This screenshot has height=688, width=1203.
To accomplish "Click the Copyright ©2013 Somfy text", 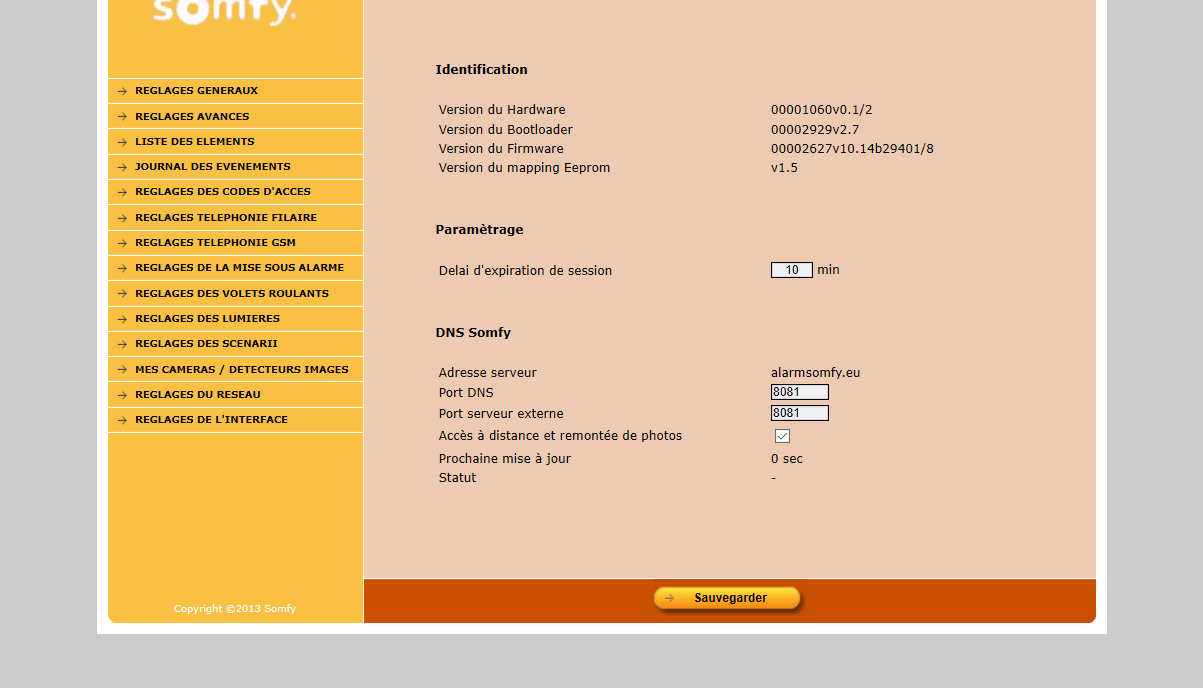I will (235, 609).
